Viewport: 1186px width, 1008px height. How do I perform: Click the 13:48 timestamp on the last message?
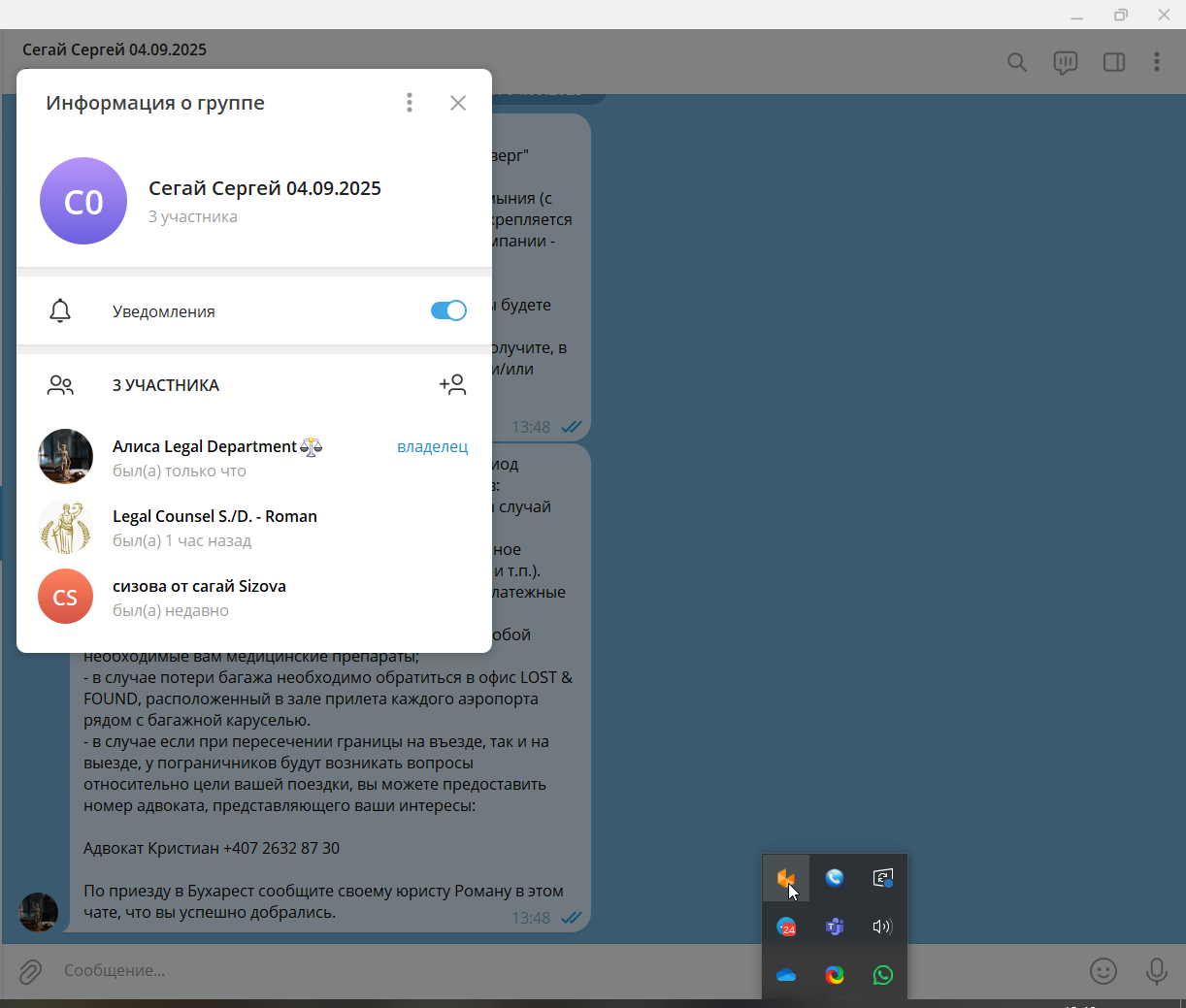tap(531, 918)
